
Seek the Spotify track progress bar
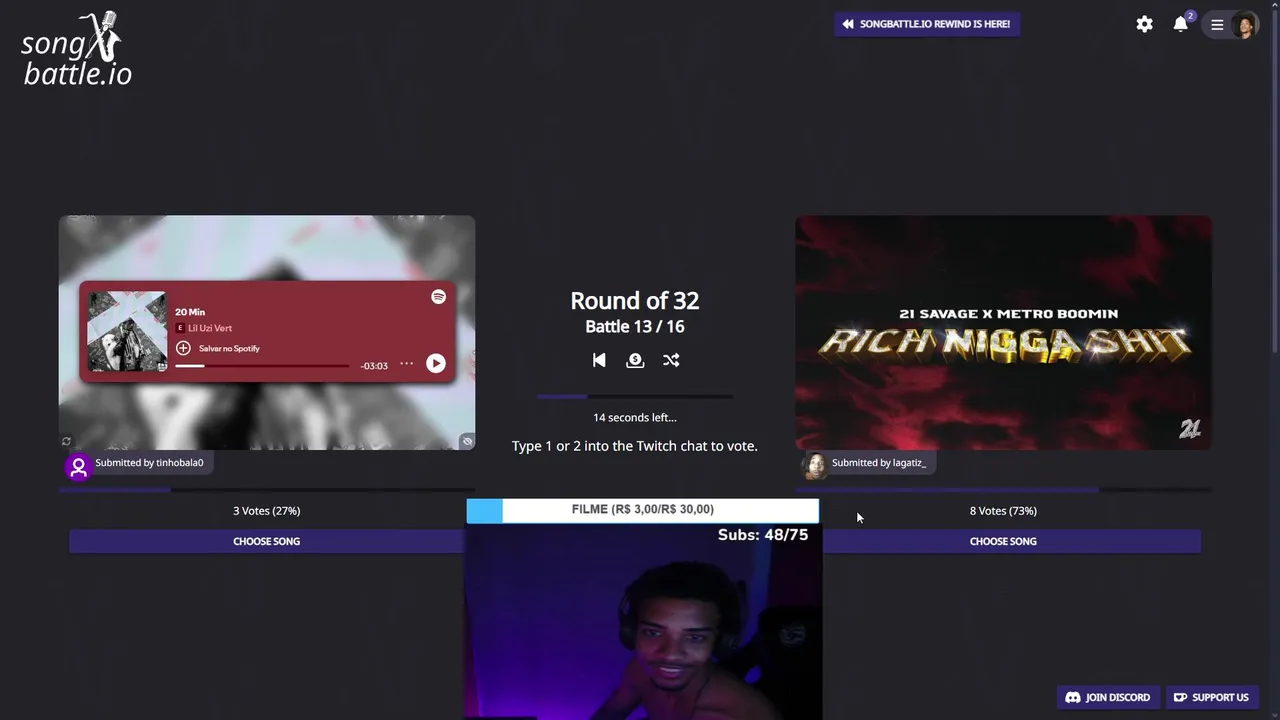tap(262, 366)
